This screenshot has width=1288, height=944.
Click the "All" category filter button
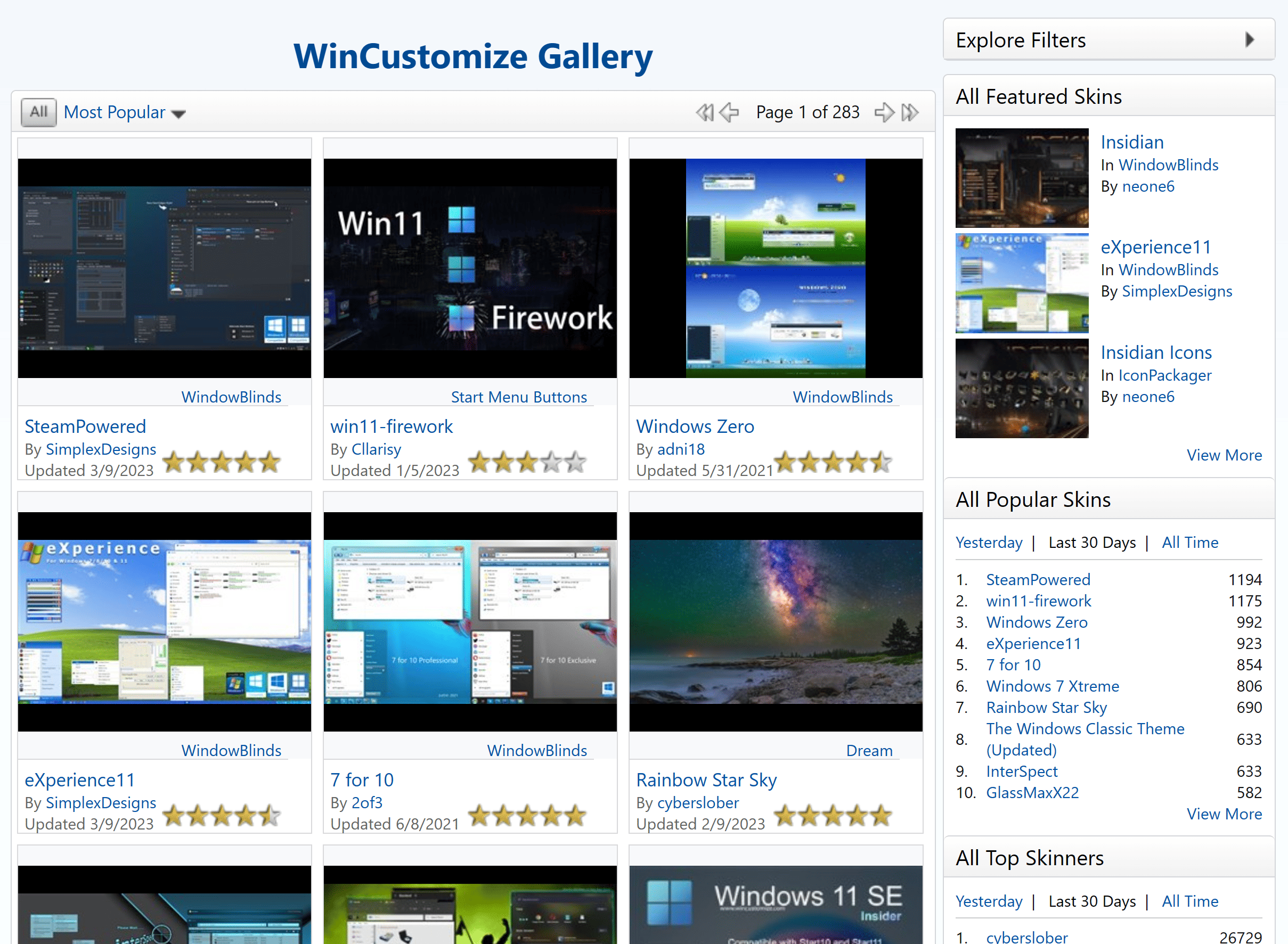point(38,112)
